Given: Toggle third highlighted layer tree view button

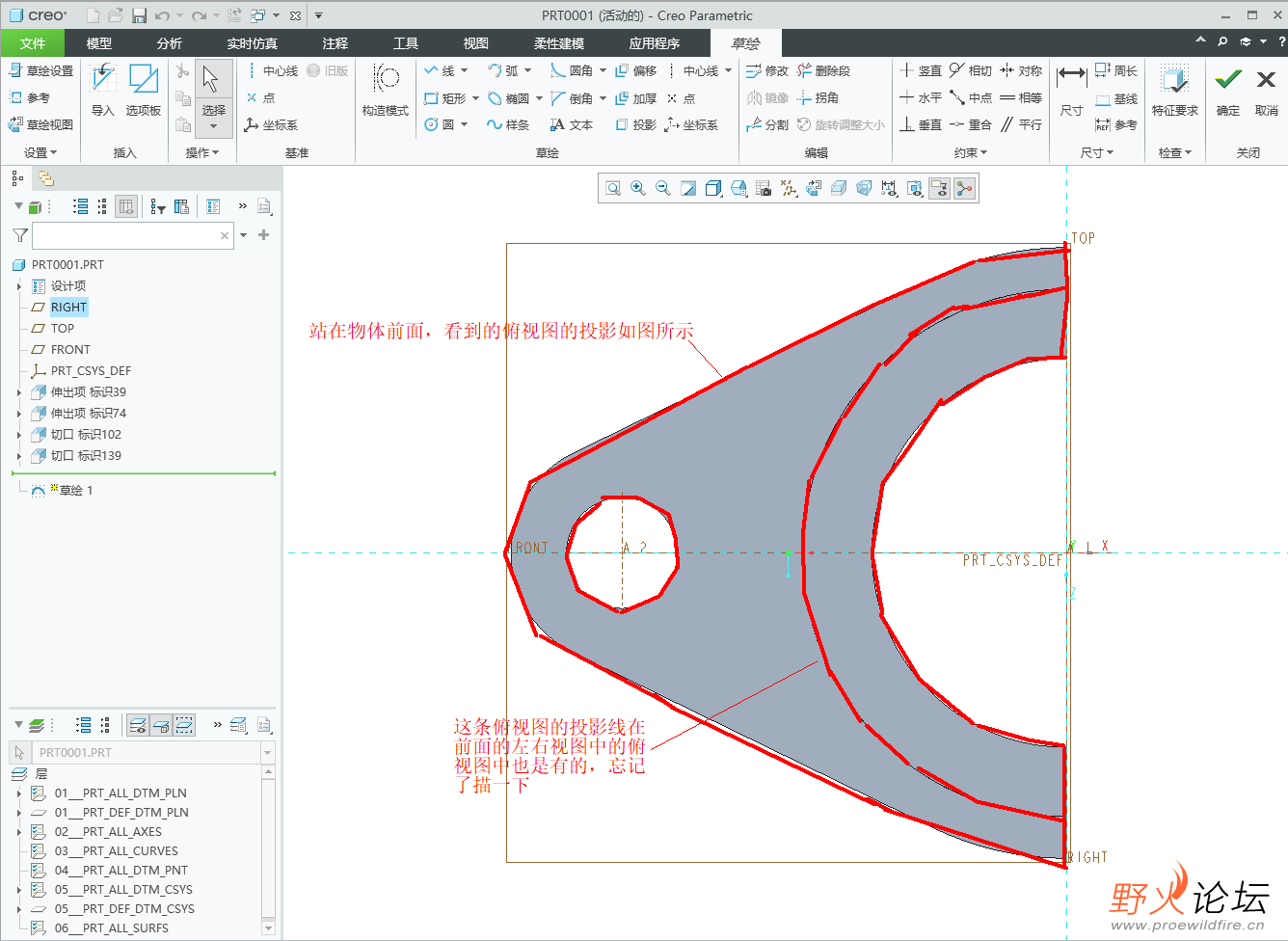Looking at the screenshot, I should click(x=184, y=725).
